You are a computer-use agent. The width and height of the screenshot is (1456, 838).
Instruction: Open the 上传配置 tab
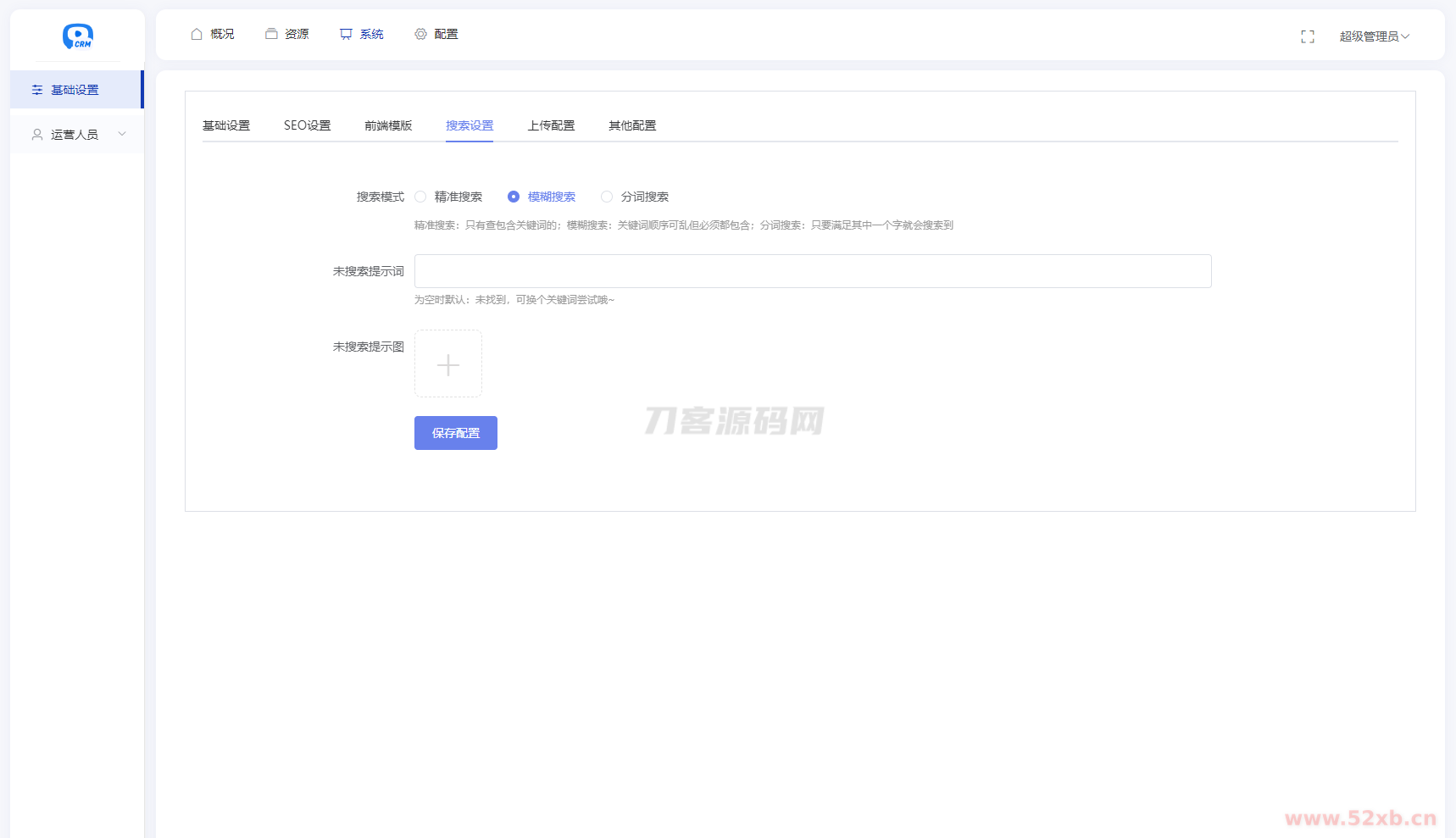pos(551,125)
